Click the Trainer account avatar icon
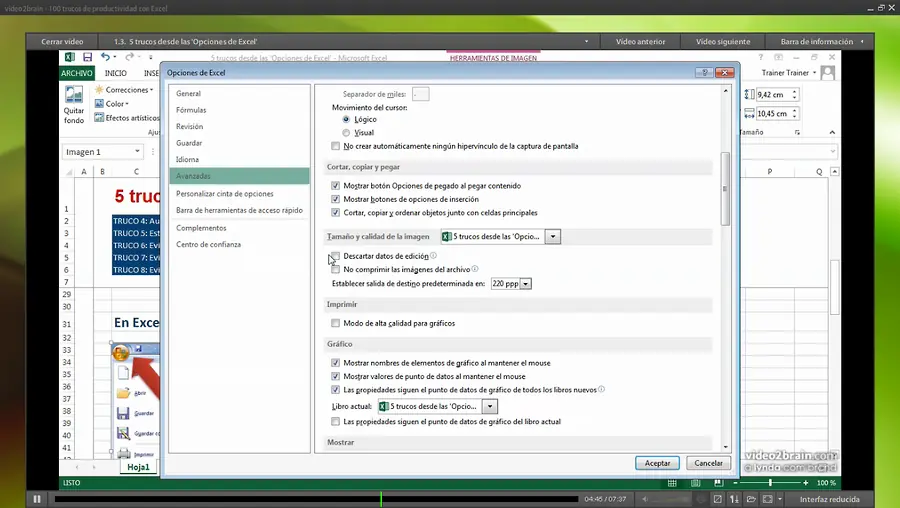This screenshot has height=508, width=900. coord(828,73)
